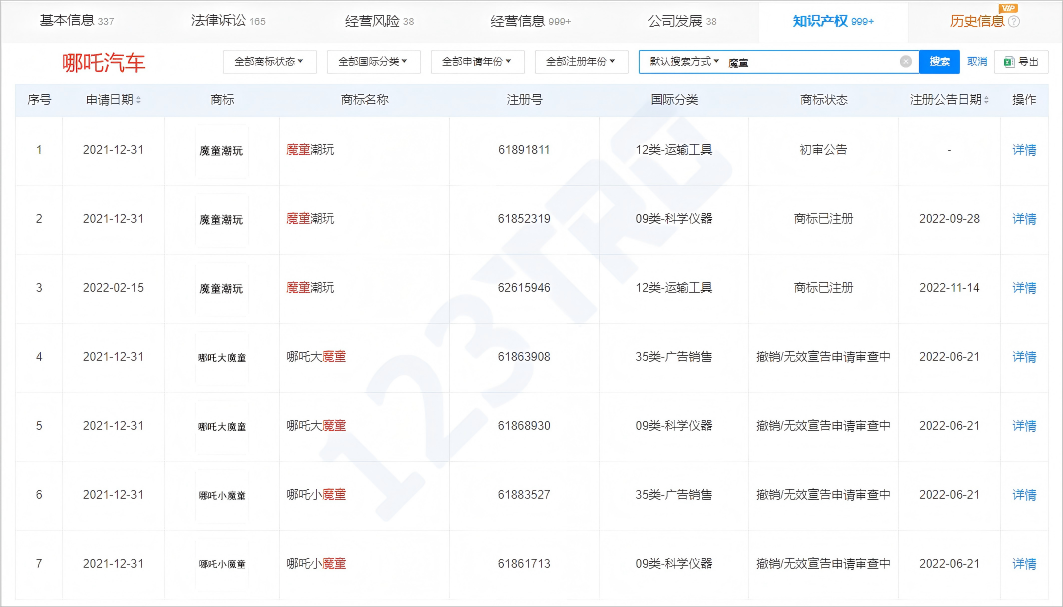Open 详情 for registration number 61891811
The image size is (1063, 607).
pyautogui.click(x=1025, y=150)
